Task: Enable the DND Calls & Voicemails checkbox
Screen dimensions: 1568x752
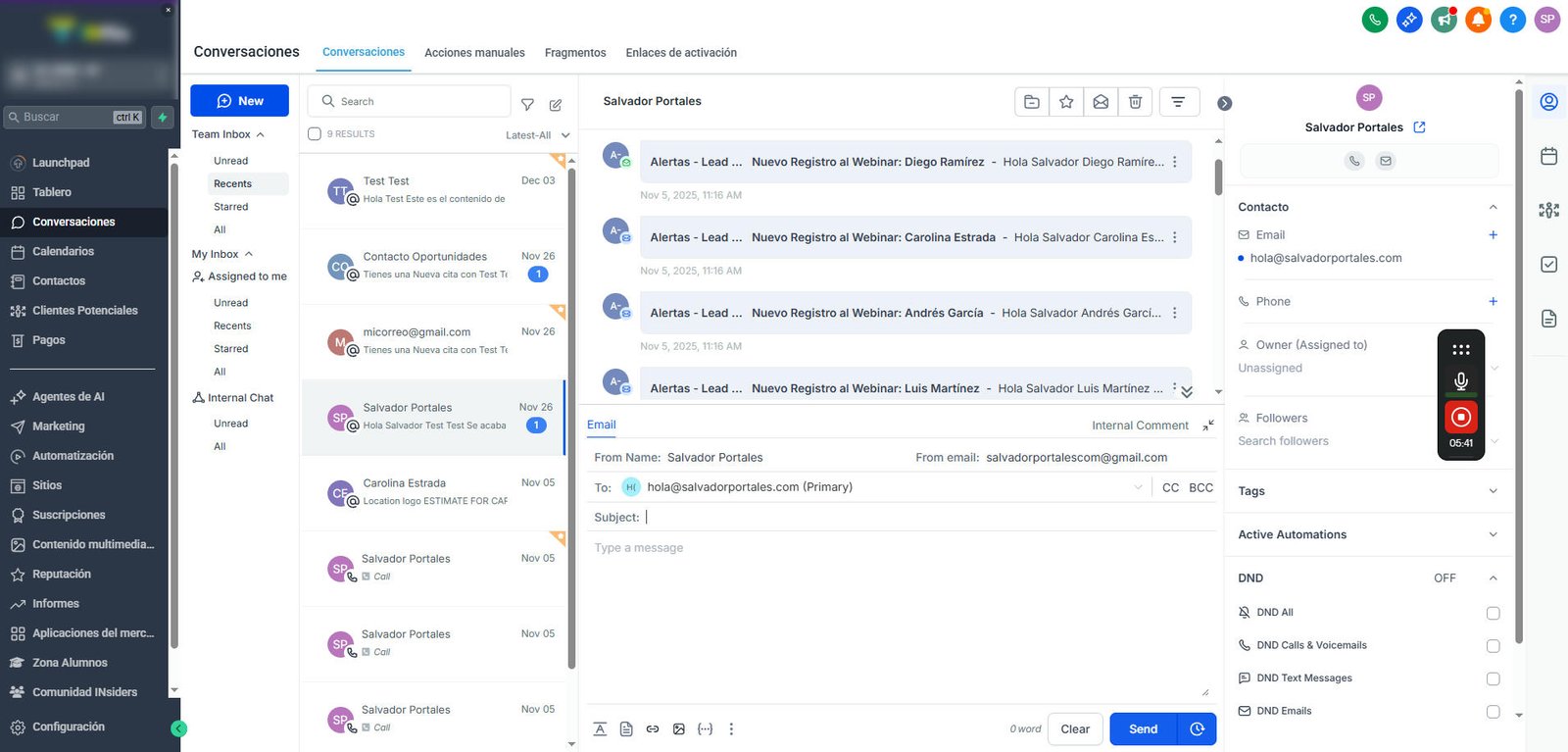Action: [1494, 646]
